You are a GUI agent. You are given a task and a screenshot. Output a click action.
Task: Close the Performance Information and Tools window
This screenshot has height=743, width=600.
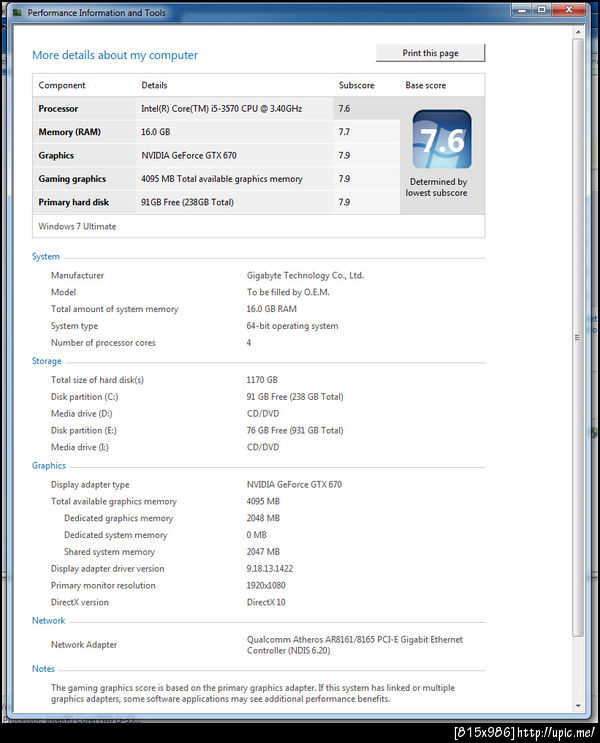569,9
